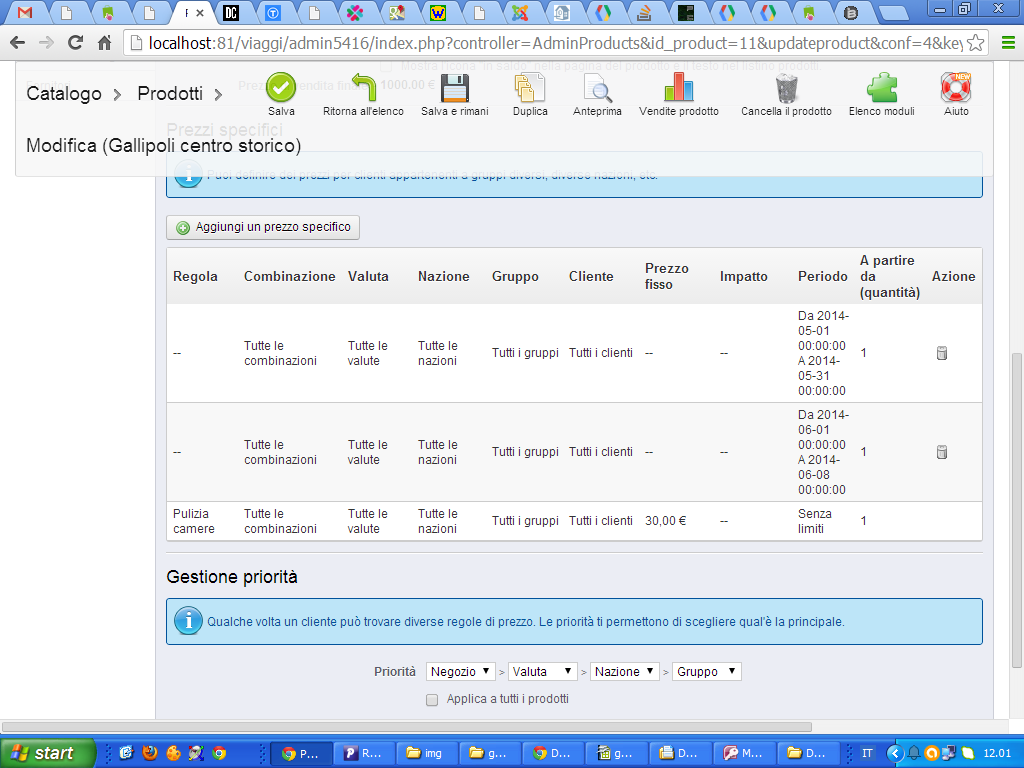
Task: Launch Chrome from the quick launch bar
Action: [219, 753]
